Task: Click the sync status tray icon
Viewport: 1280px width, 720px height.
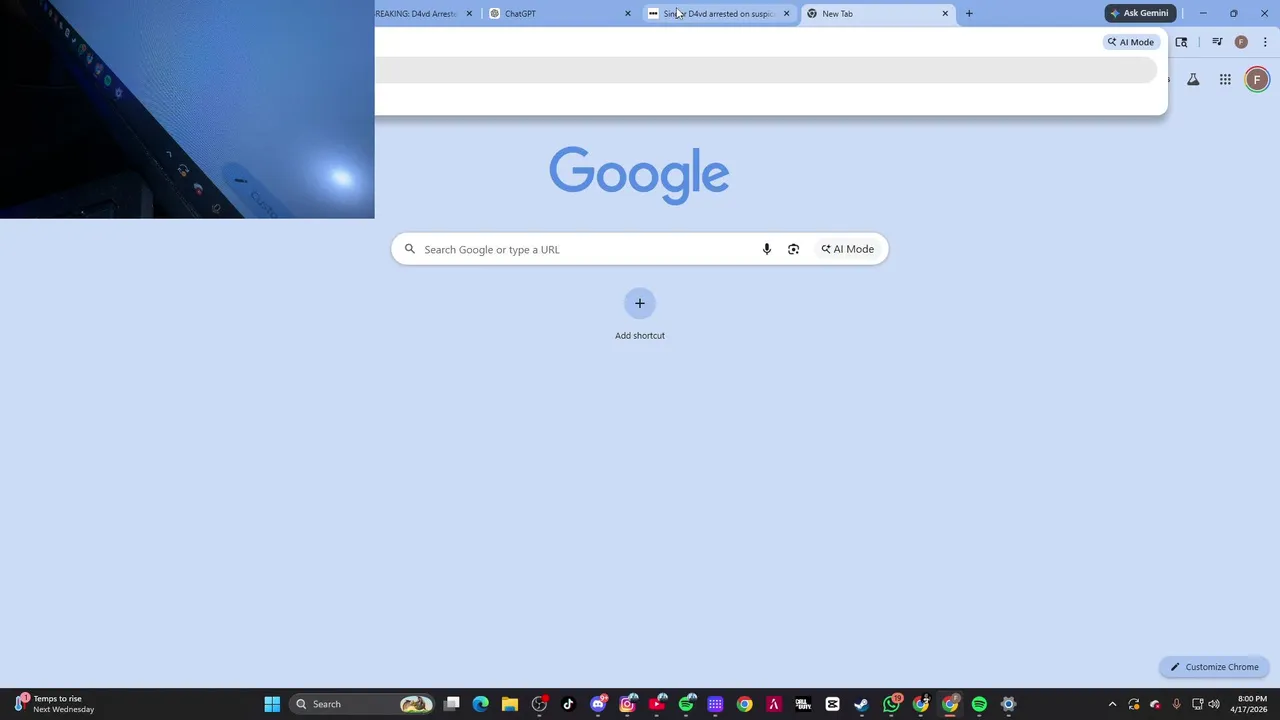Action: click(1134, 704)
